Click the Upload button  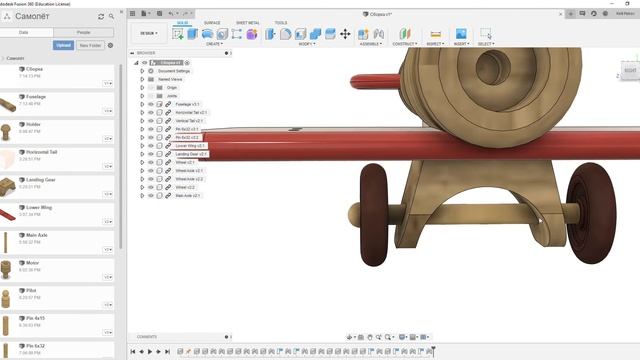pos(63,45)
